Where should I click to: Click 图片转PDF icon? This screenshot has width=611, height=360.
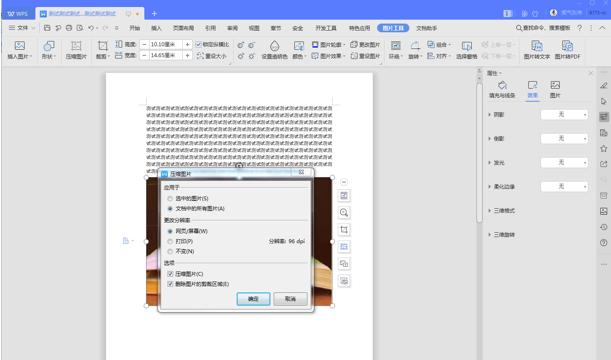[567, 46]
